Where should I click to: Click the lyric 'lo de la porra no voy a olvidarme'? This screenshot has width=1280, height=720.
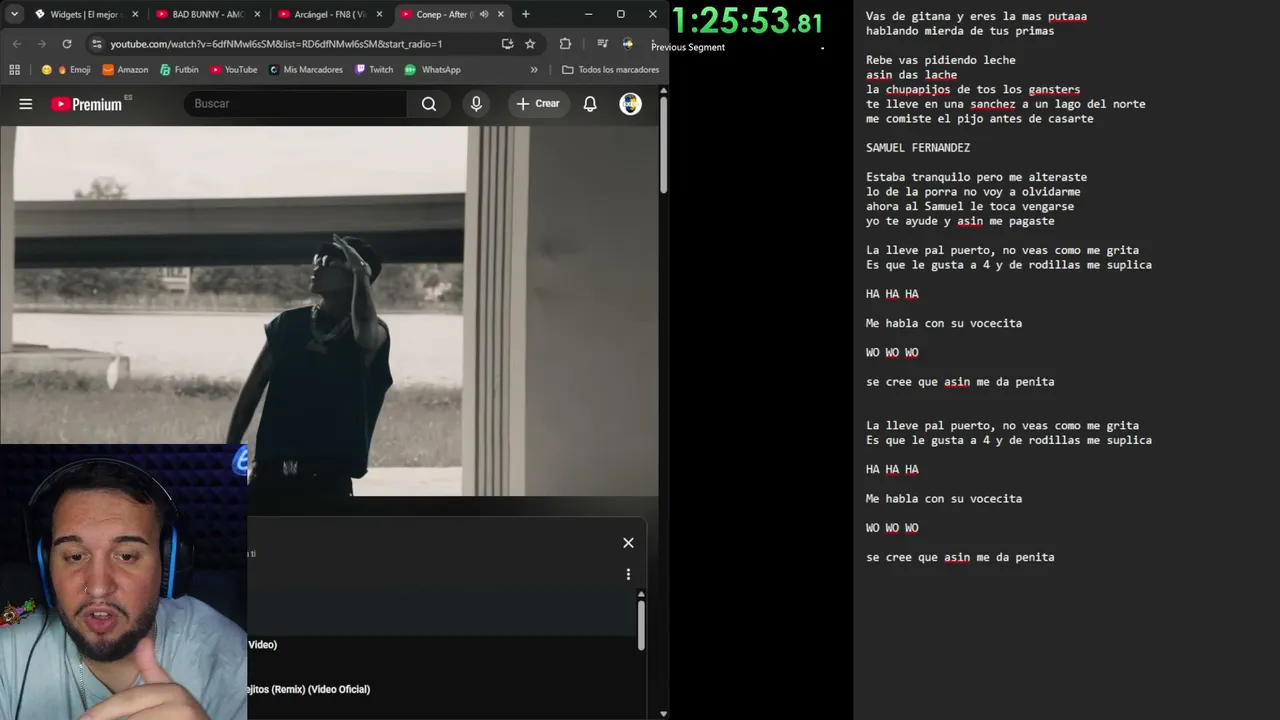[973, 192]
